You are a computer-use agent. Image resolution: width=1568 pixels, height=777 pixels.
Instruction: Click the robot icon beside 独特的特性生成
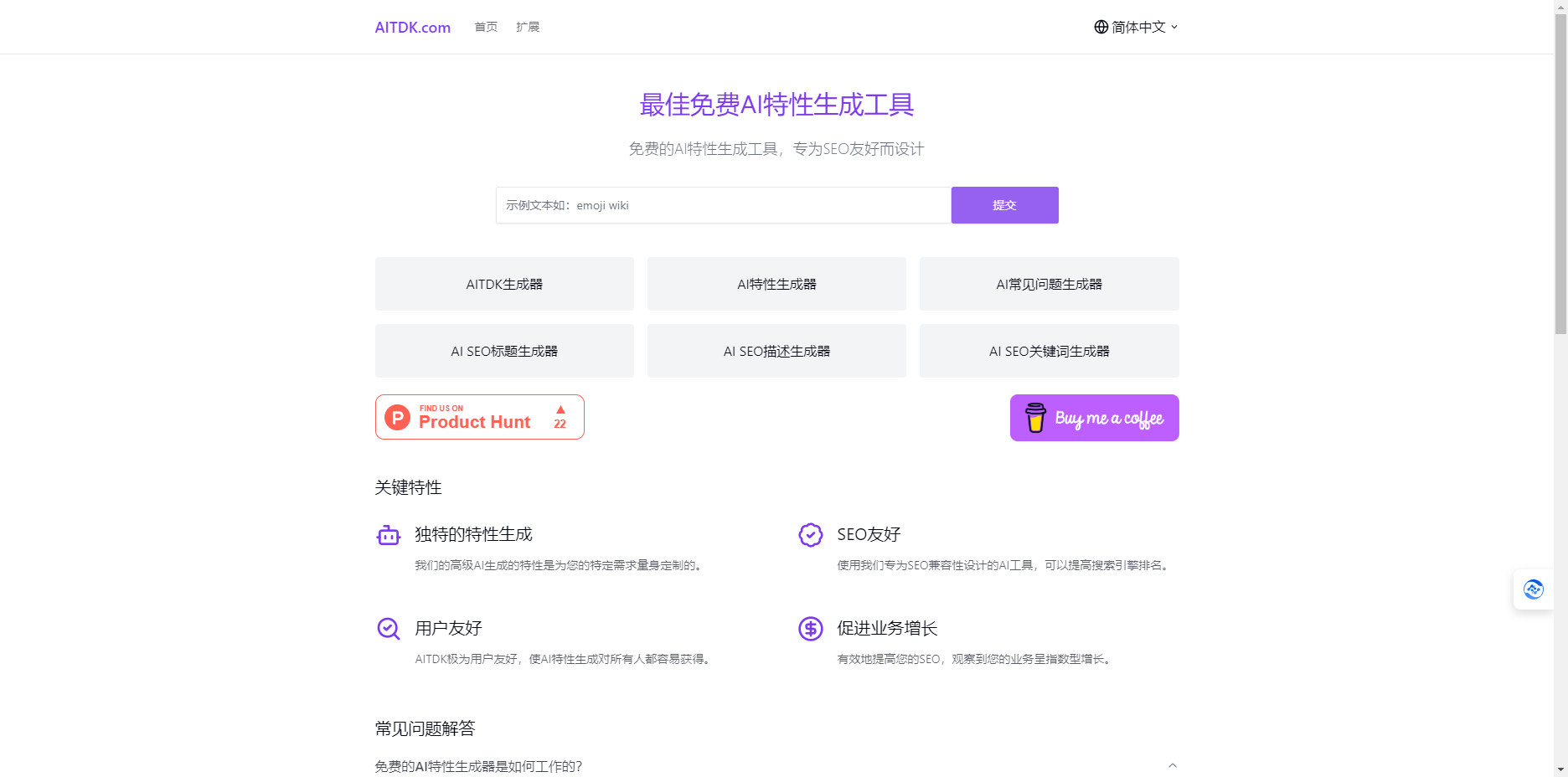(388, 535)
